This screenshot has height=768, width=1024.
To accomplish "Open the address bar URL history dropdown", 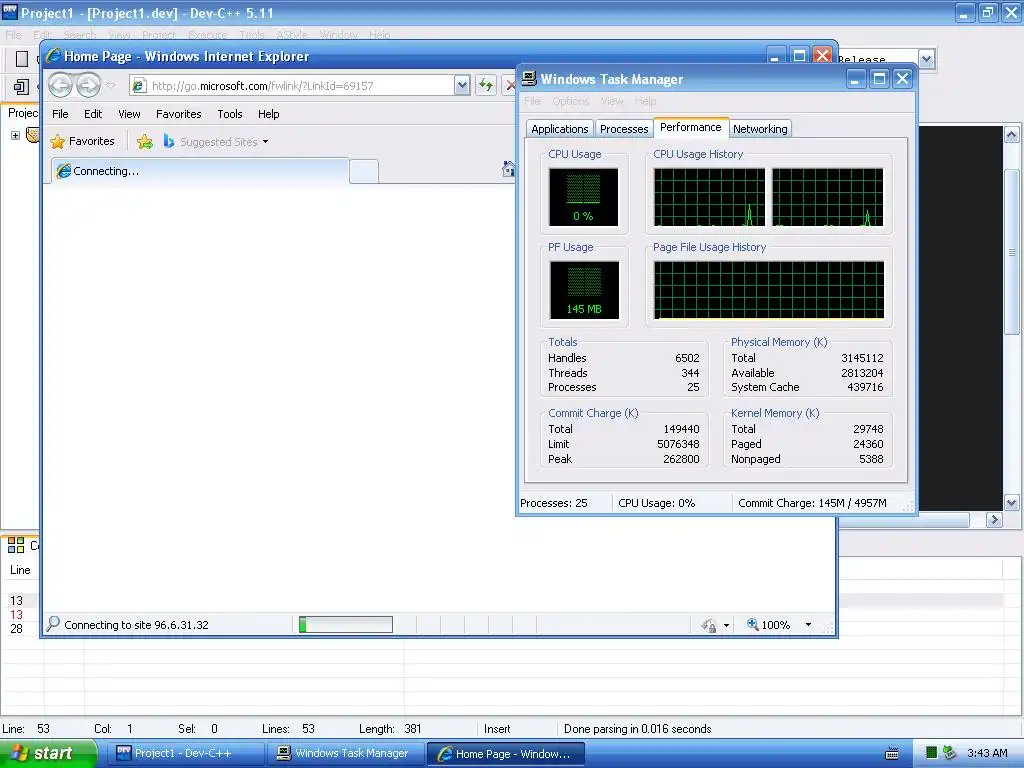I will 462,85.
